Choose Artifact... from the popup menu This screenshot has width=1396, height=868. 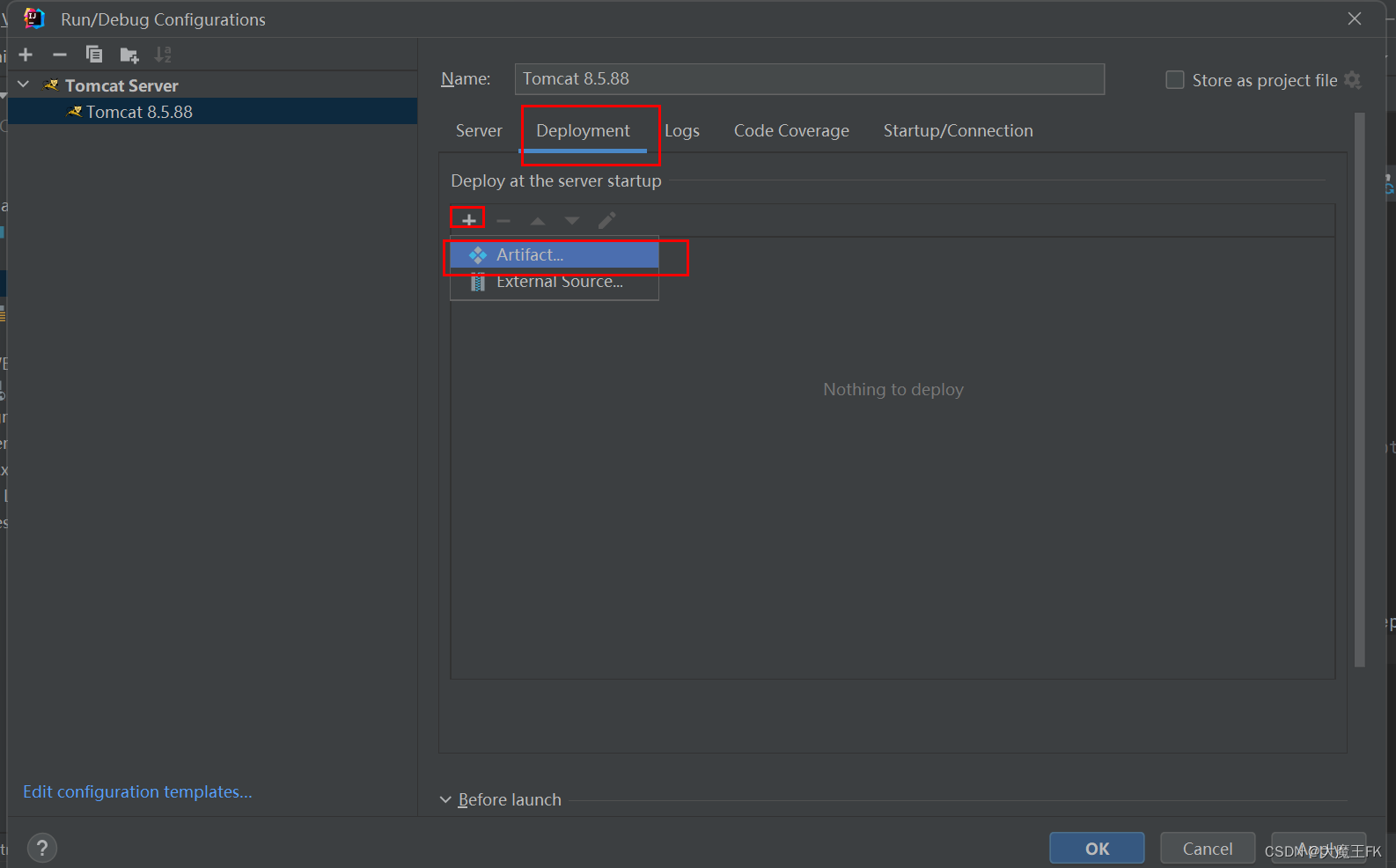tap(554, 255)
